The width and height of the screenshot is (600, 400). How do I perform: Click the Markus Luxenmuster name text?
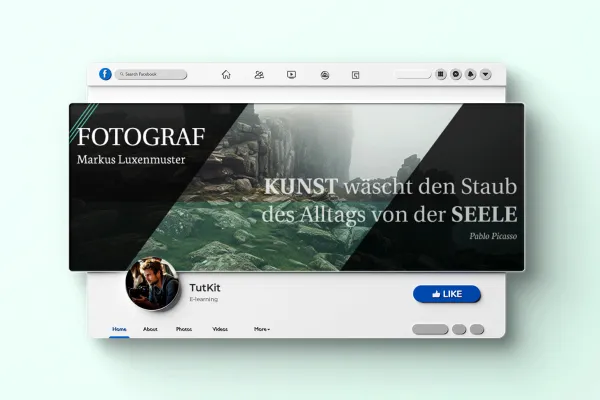coord(131,160)
